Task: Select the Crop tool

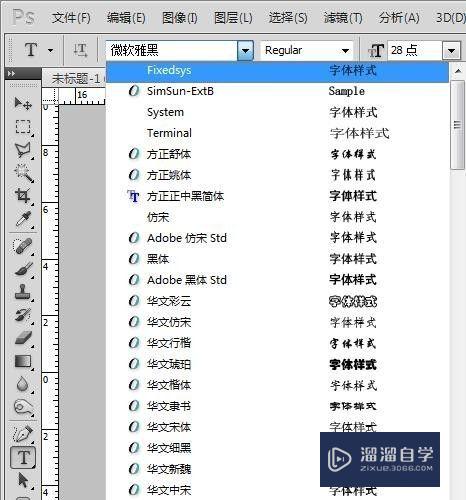Action: [23, 196]
